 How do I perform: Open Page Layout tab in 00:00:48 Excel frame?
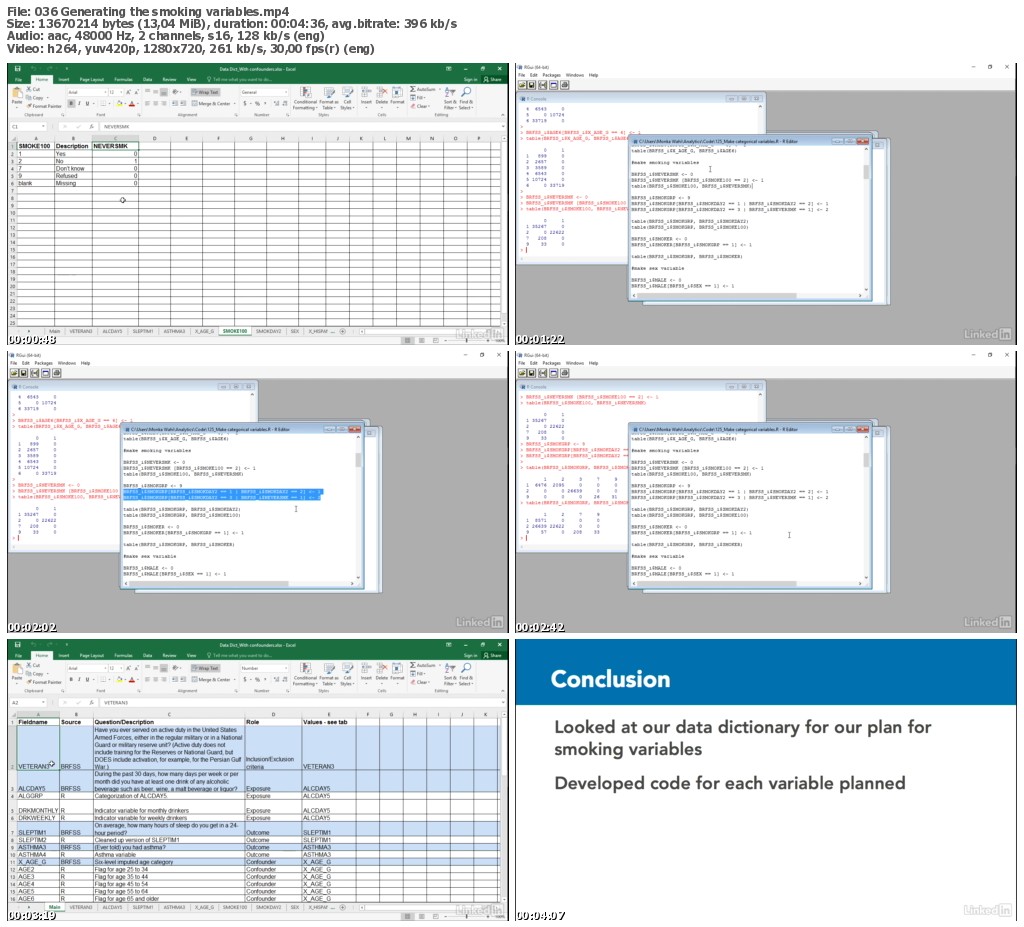tap(92, 79)
